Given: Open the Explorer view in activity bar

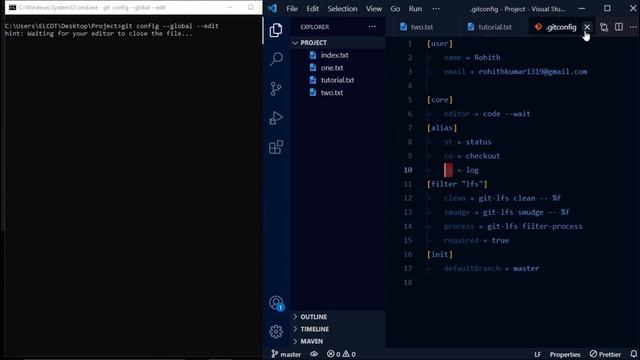Looking at the screenshot, I should (x=276, y=30).
